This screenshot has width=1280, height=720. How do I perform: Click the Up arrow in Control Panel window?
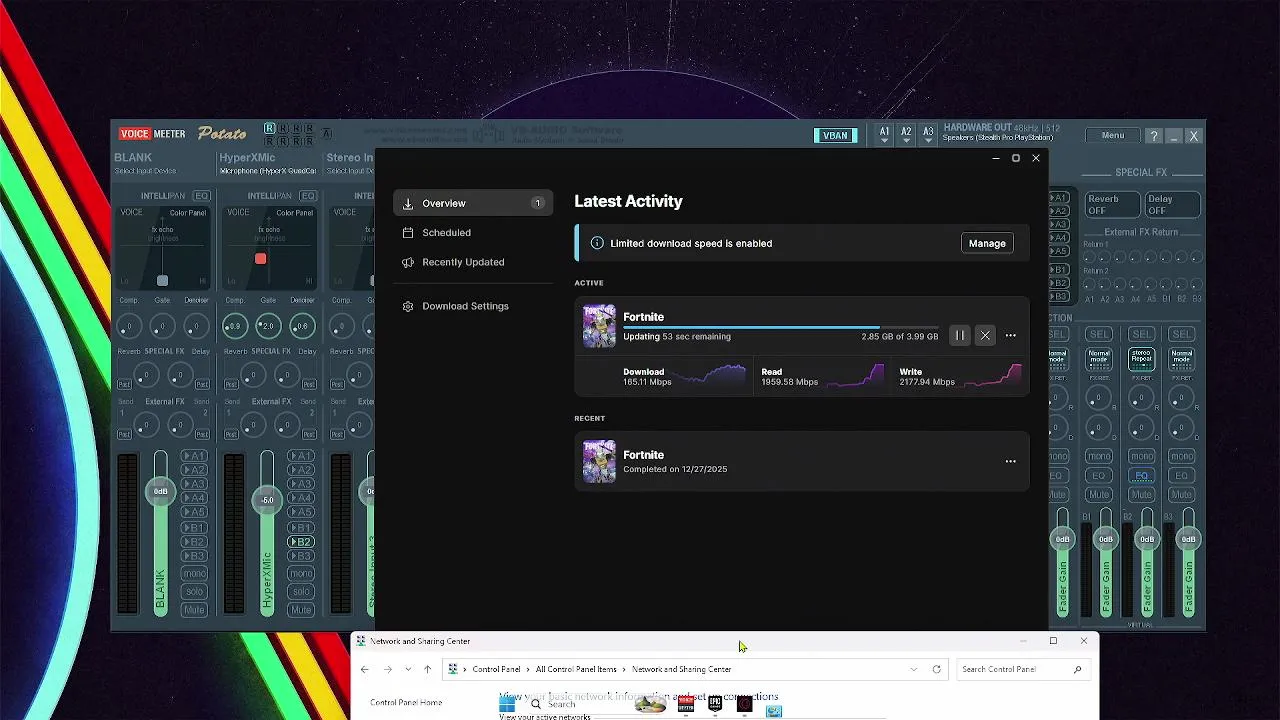coord(427,669)
